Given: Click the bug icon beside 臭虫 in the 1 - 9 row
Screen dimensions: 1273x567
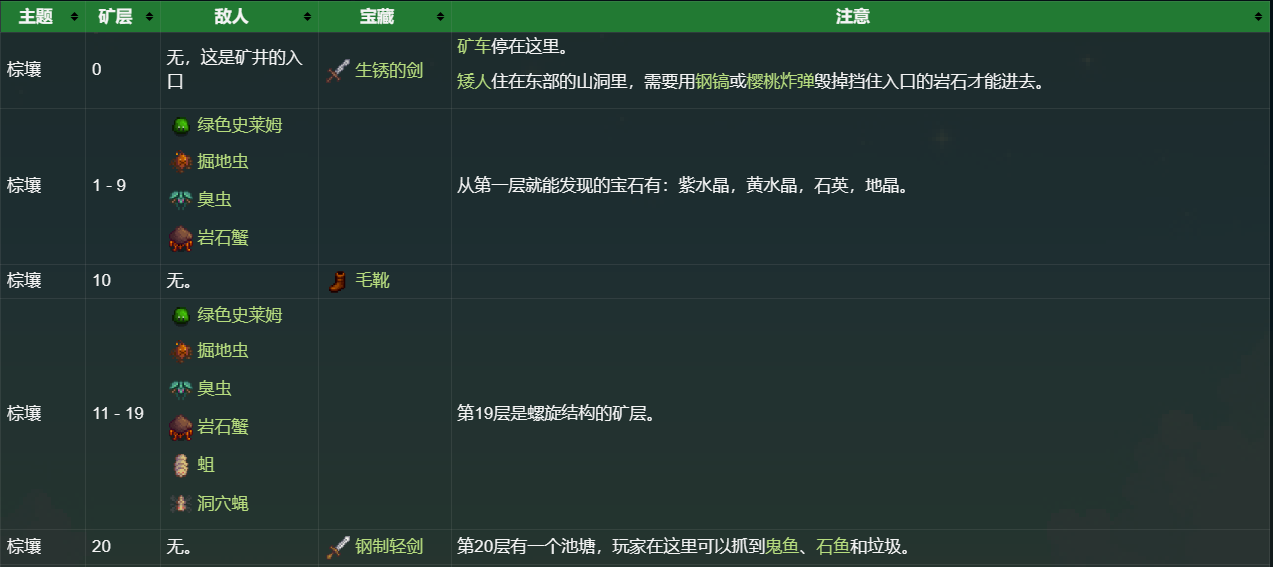Looking at the screenshot, I should point(181,199).
